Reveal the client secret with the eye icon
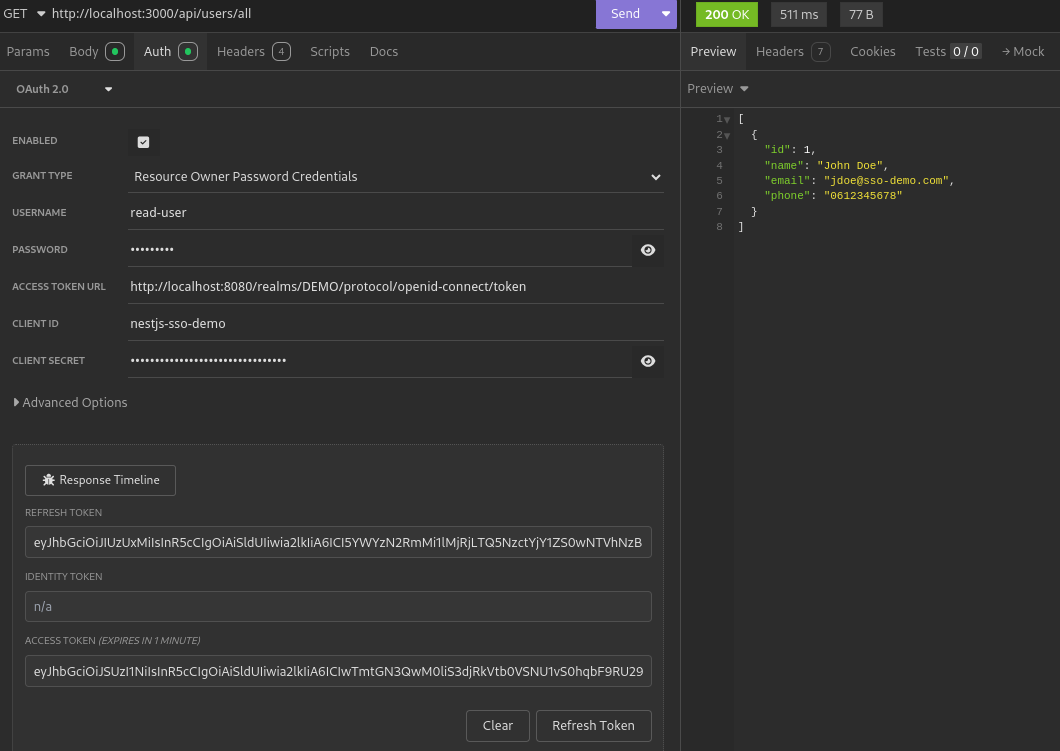Image resolution: width=1060 pixels, height=751 pixels. (x=648, y=361)
